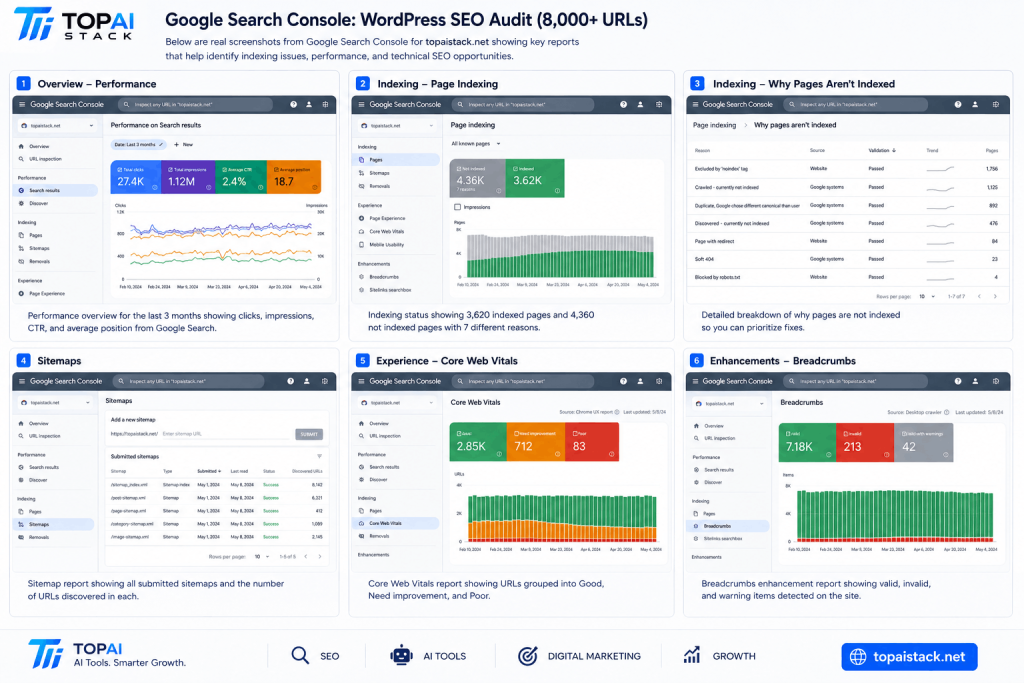Select Breadcrumbs in Breadcrumbs panel sidebar
This screenshot has height=683, width=1024.
coord(728,526)
